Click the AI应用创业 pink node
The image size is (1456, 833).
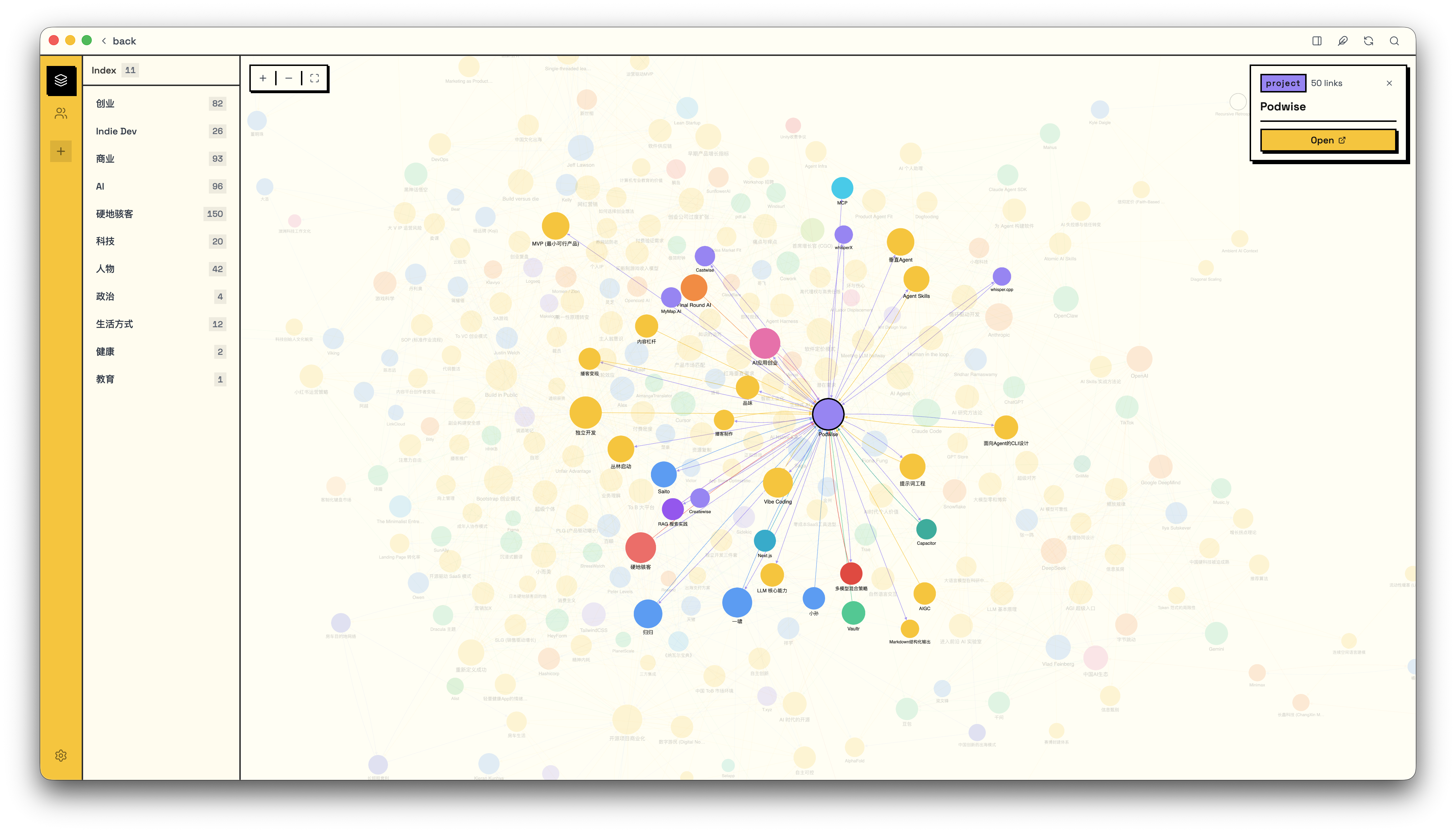pyautogui.click(x=765, y=343)
